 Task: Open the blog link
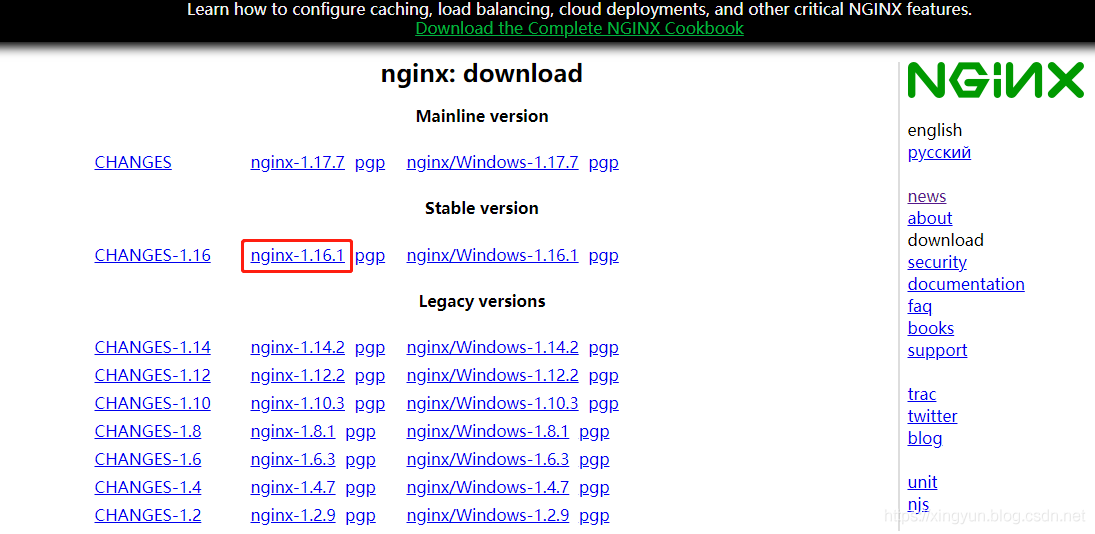tap(925, 438)
